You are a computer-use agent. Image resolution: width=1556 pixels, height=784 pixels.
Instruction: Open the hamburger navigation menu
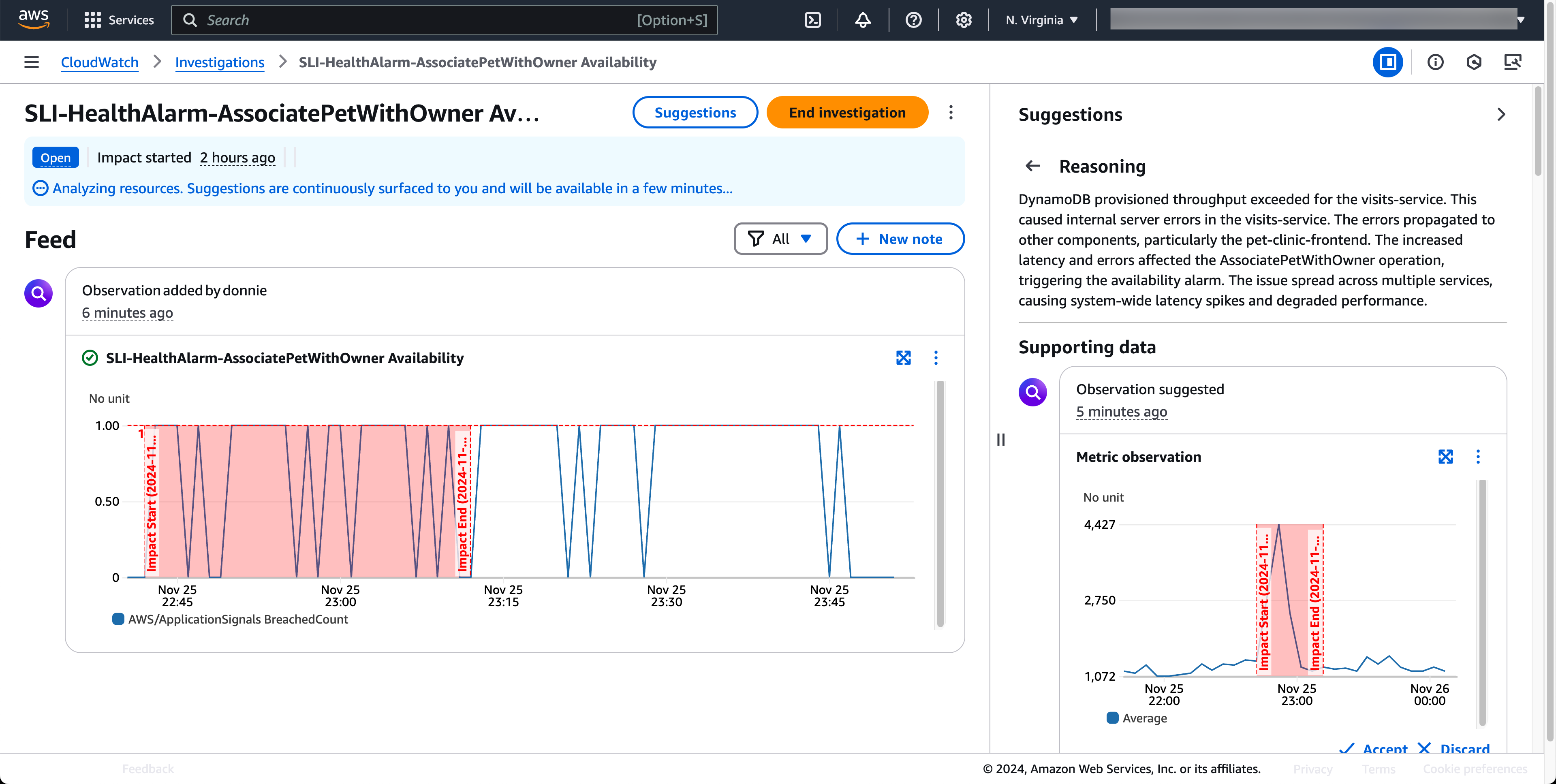(x=32, y=62)
